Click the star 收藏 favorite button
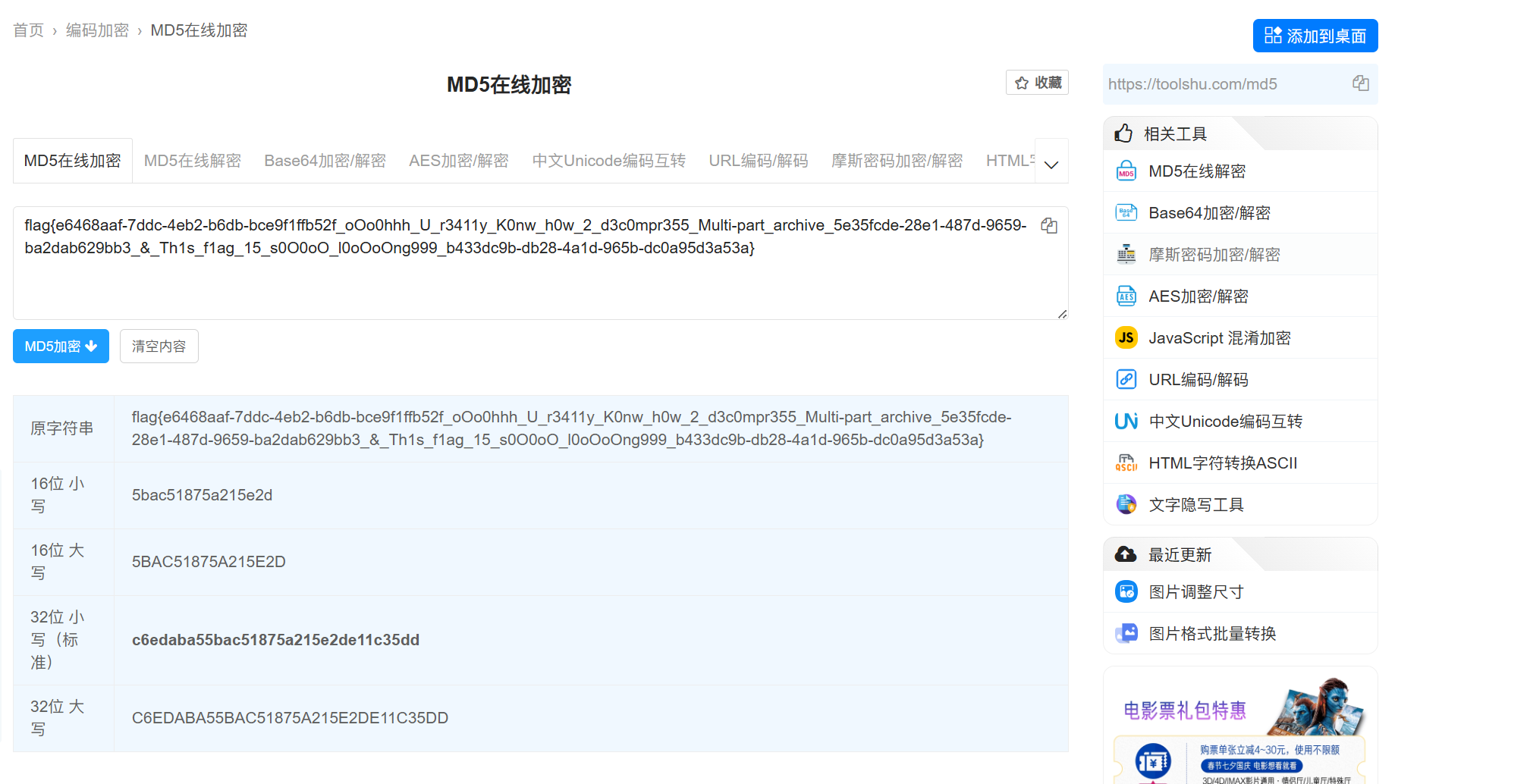Image resolution: width=1530 pixels, height=784 pixels. pos(1037,83)
